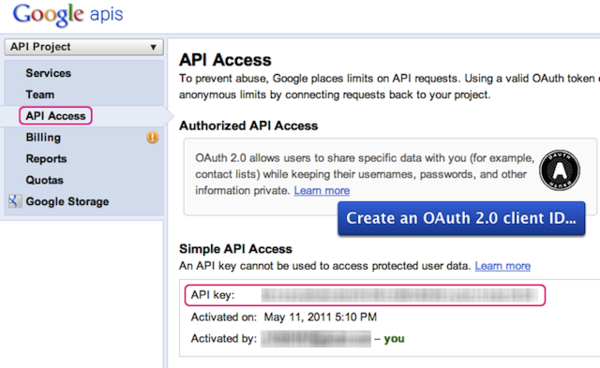Click the Google apis logo
The width and height of the screenshot is (600, 368).
(x=68, y=15)
